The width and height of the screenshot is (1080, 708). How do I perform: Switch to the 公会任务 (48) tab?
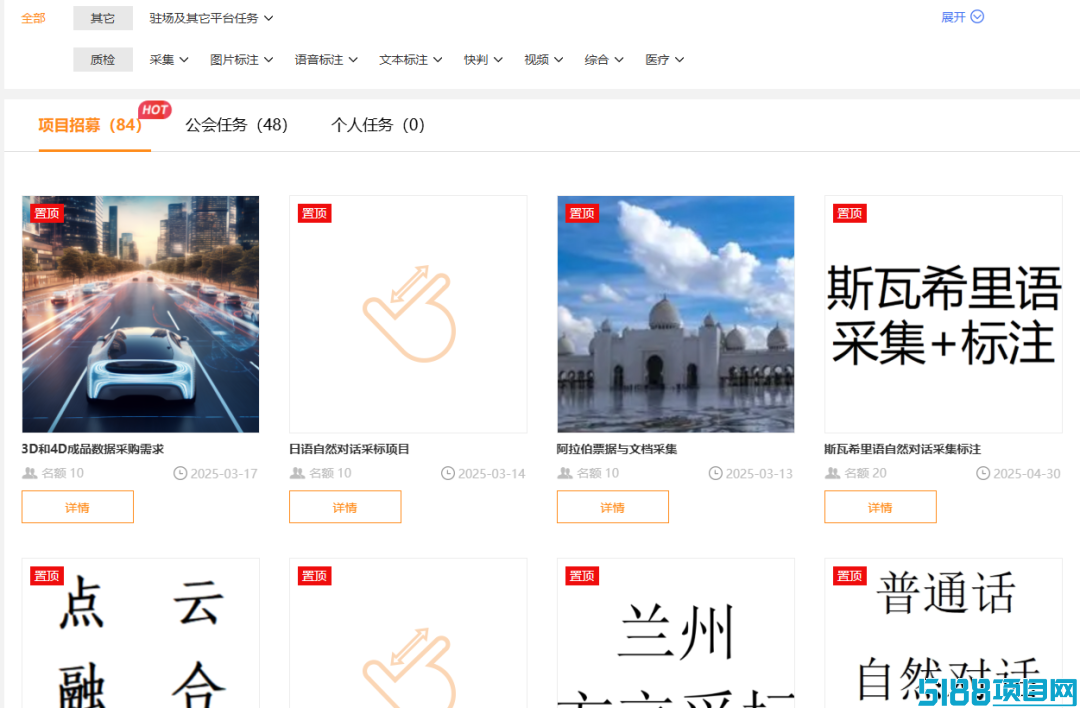point(236,125)
